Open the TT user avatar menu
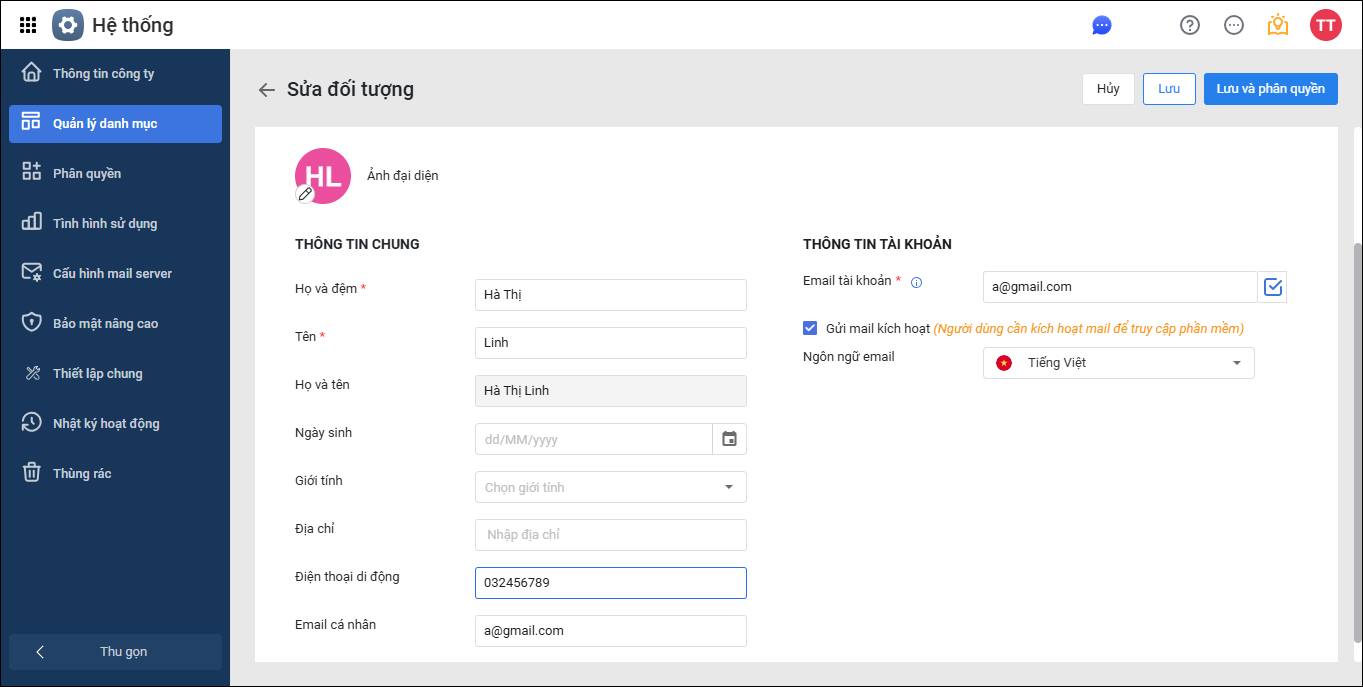Screen dimensions: 1363x687 pos(1325,26)
